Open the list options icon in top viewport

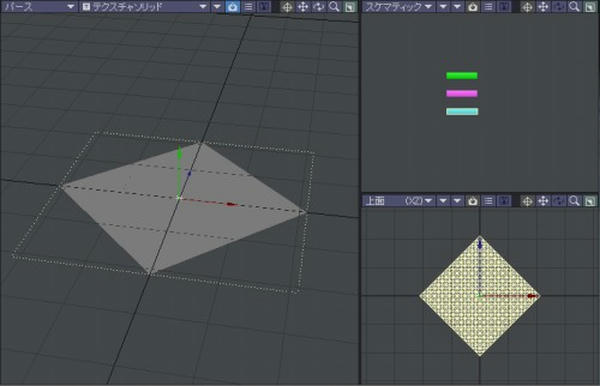[x=488, y=200]
